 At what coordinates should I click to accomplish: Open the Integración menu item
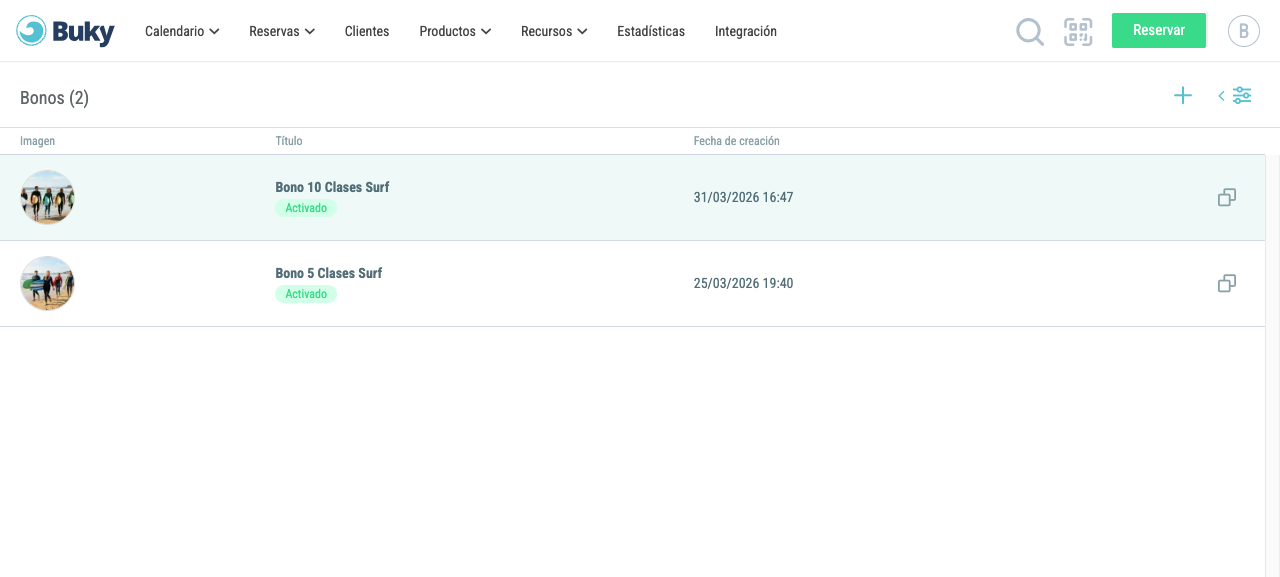tap(746, 31)
